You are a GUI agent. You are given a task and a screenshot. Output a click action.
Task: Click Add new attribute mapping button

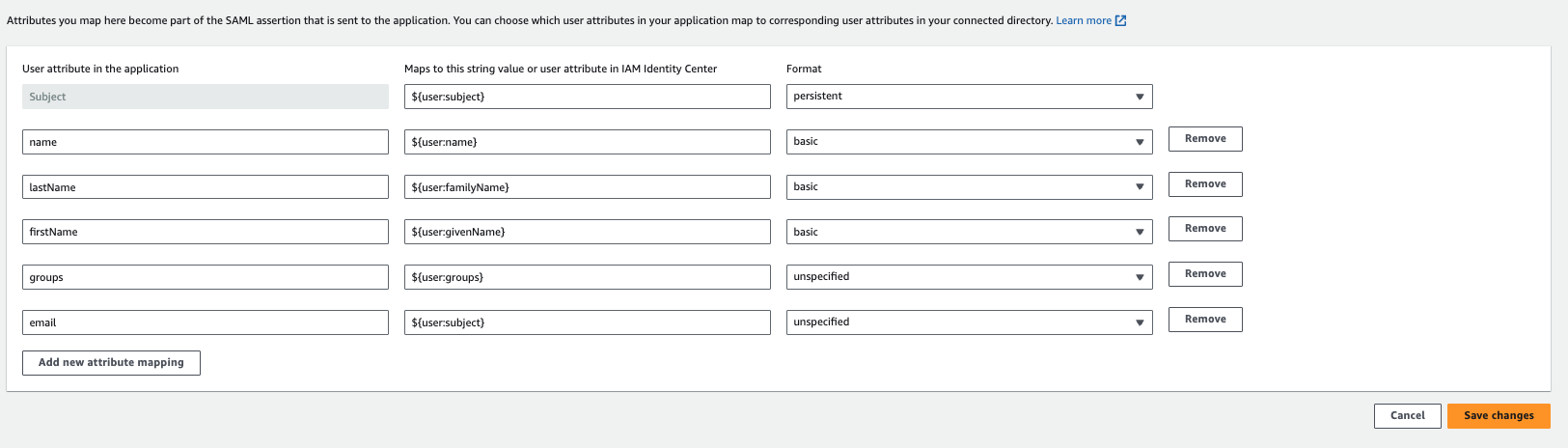click(111, 363)
